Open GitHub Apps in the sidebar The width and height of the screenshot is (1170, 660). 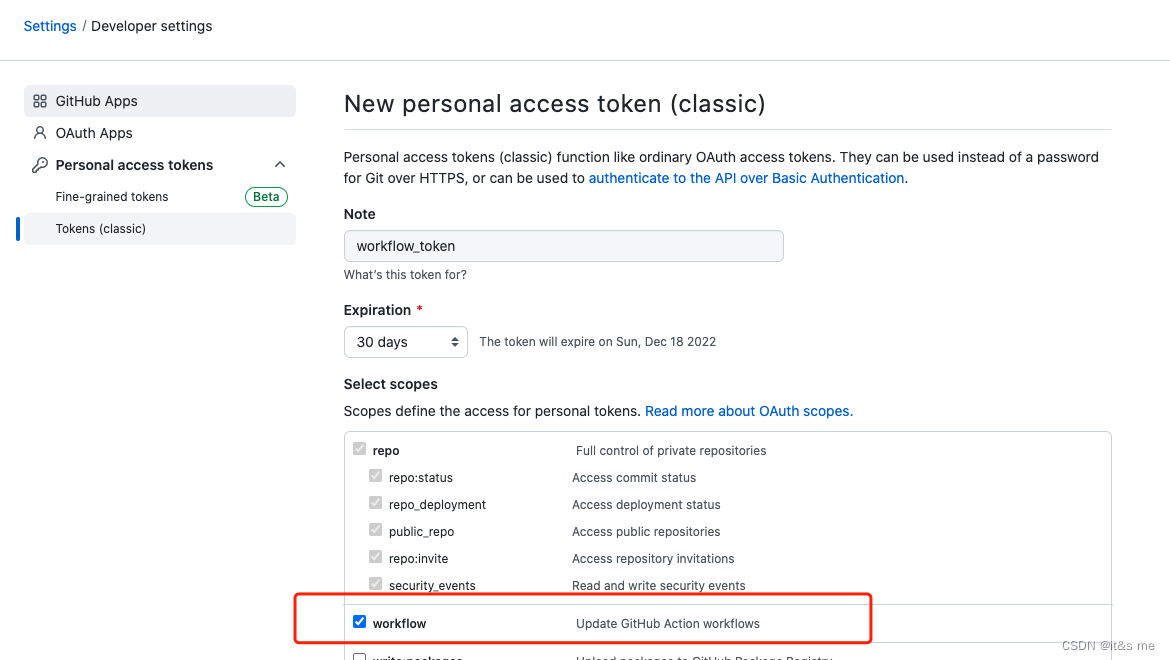[x=160, y=101]
